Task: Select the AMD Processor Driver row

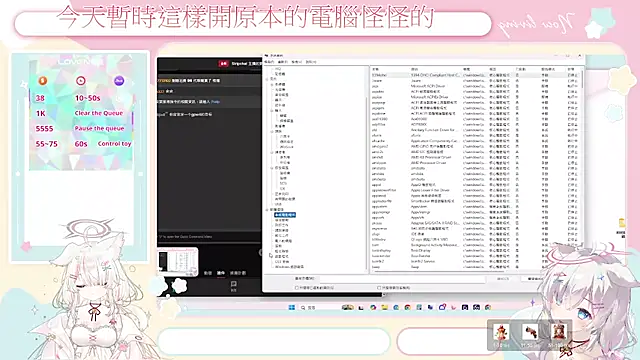Action: click(475, 162)
